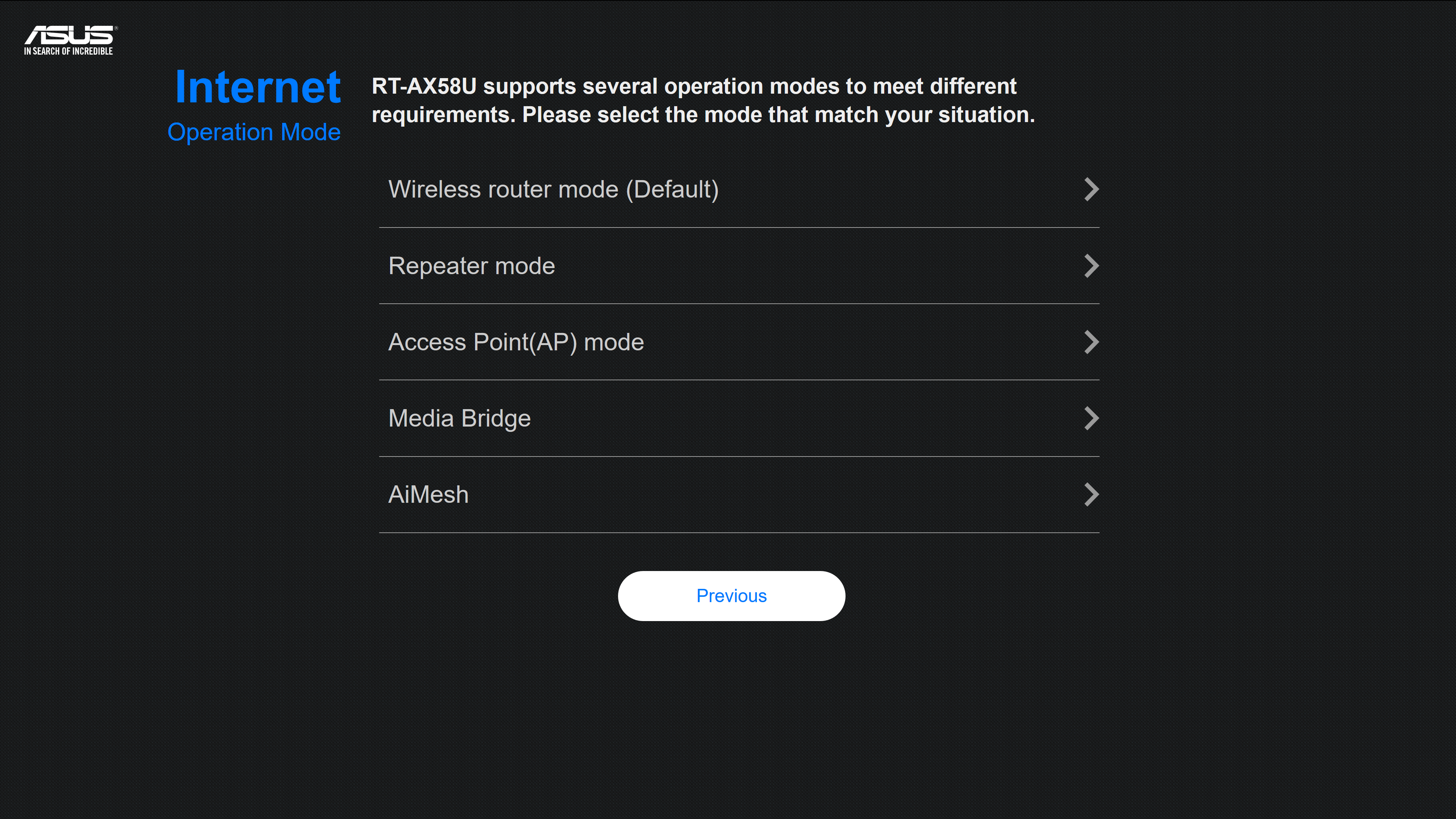Click the blue Internet heading
Screen dimensions: 1456x819
pyautogui.click(x=258, y=87)
